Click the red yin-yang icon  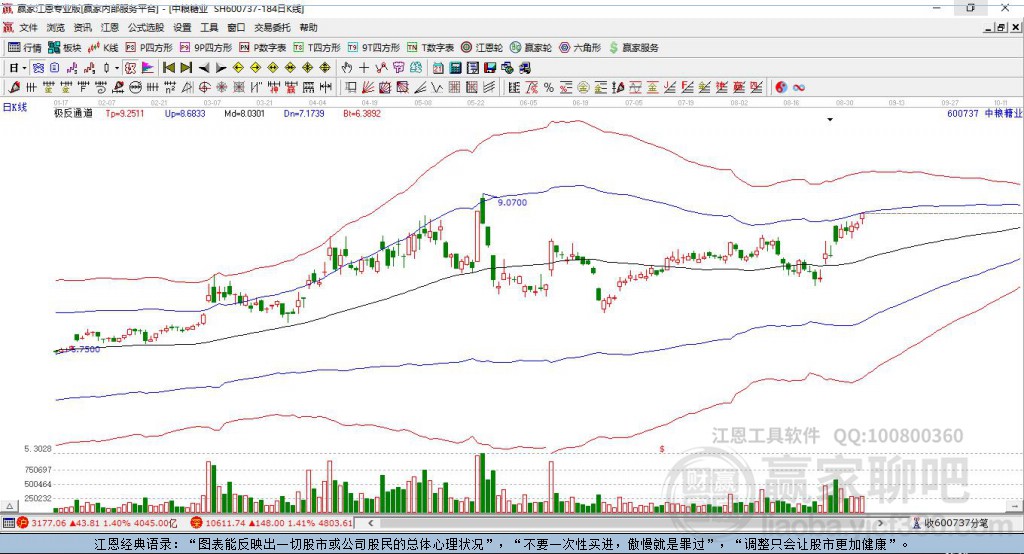[781, 88]
